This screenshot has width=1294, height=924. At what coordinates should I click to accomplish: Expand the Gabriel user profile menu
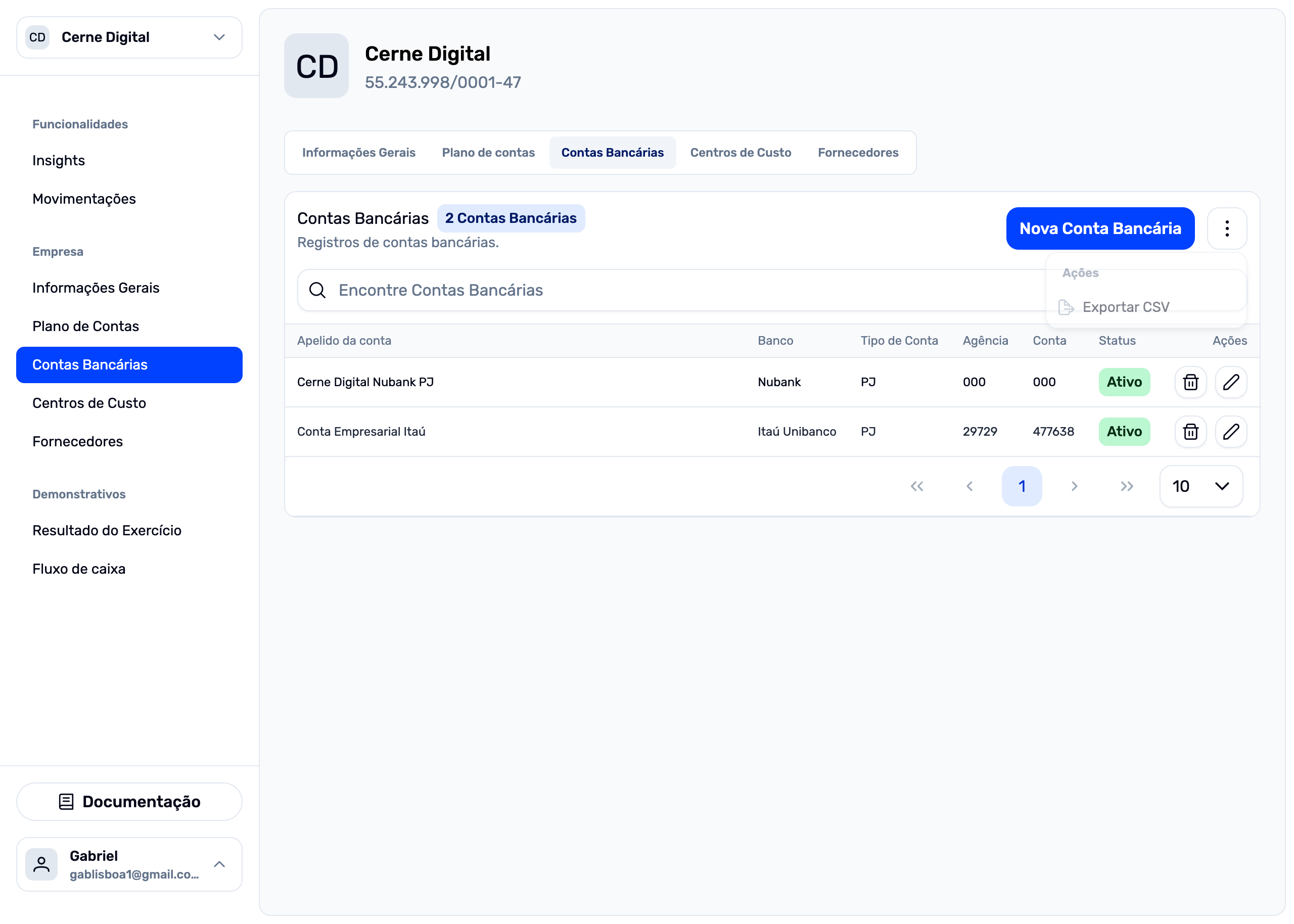tap(129, 864)
